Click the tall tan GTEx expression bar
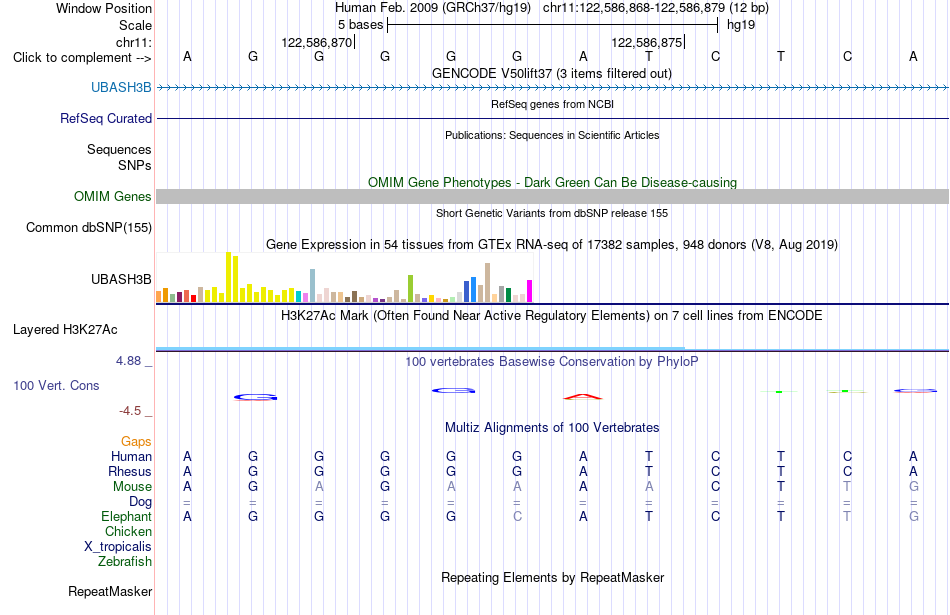 pos(487,282)
